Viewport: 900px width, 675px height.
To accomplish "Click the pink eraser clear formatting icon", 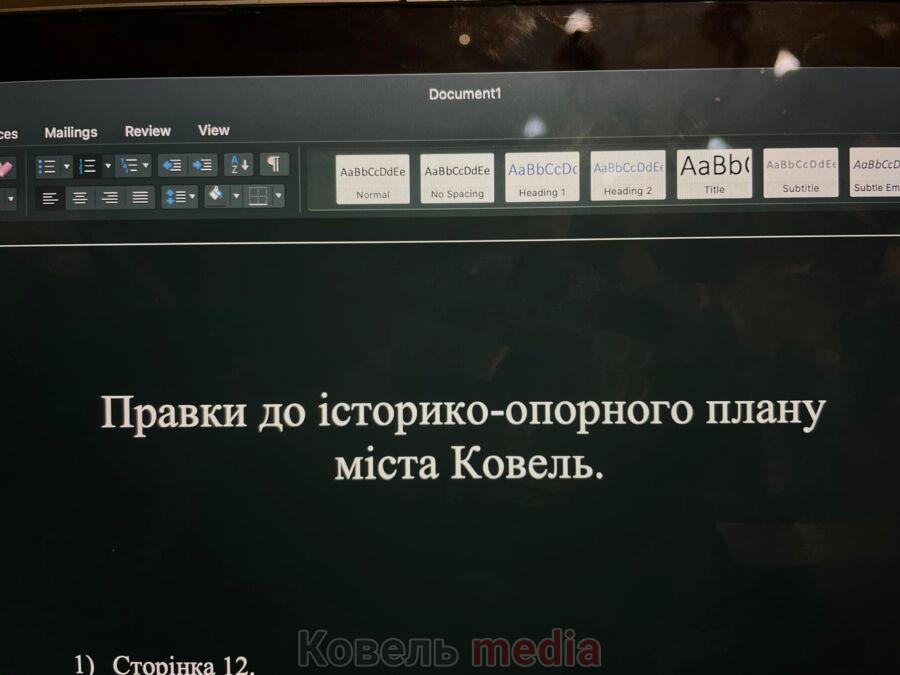I will point(5,168).
